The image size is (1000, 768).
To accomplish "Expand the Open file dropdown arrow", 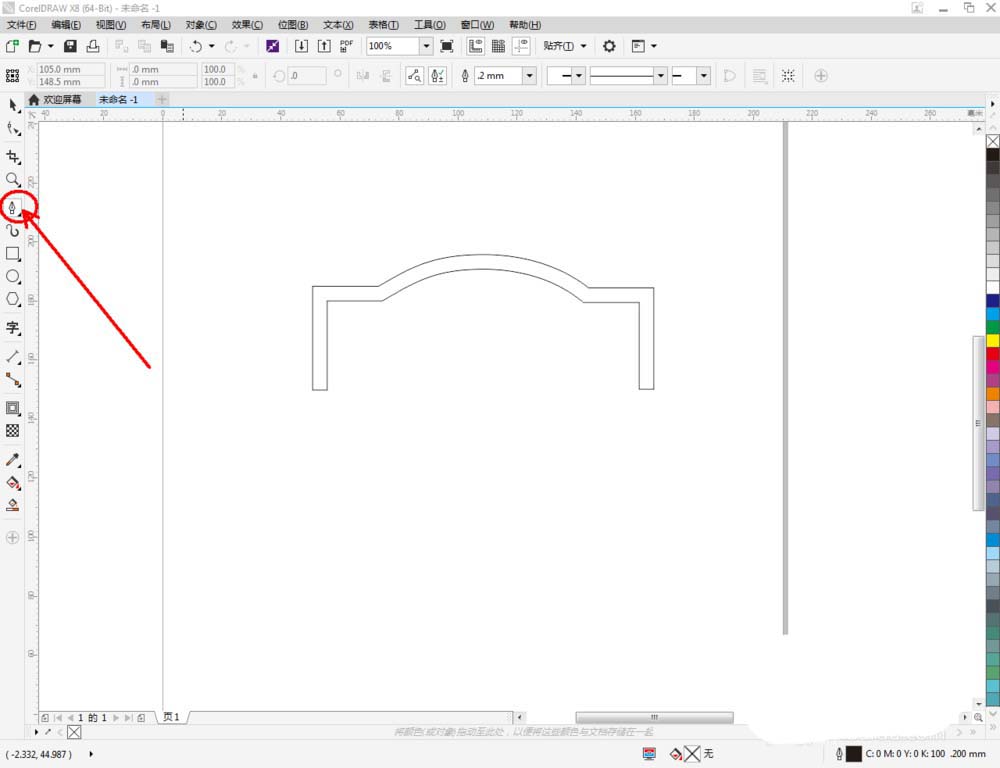I will [x=50, y=46].
